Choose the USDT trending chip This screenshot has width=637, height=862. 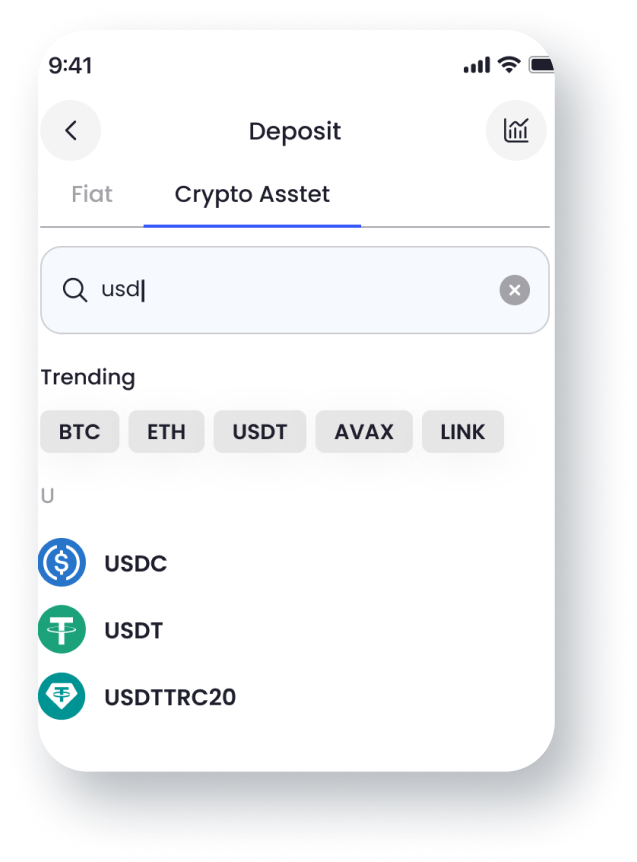point(260,432)
